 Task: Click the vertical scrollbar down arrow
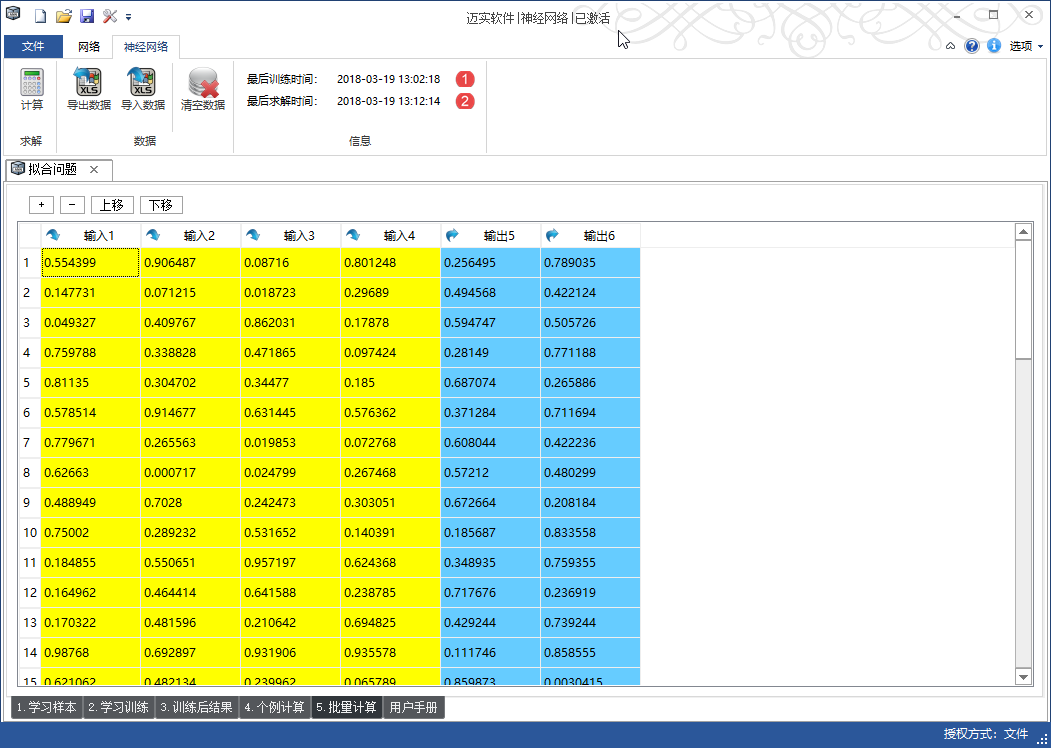pos(1023,677)
